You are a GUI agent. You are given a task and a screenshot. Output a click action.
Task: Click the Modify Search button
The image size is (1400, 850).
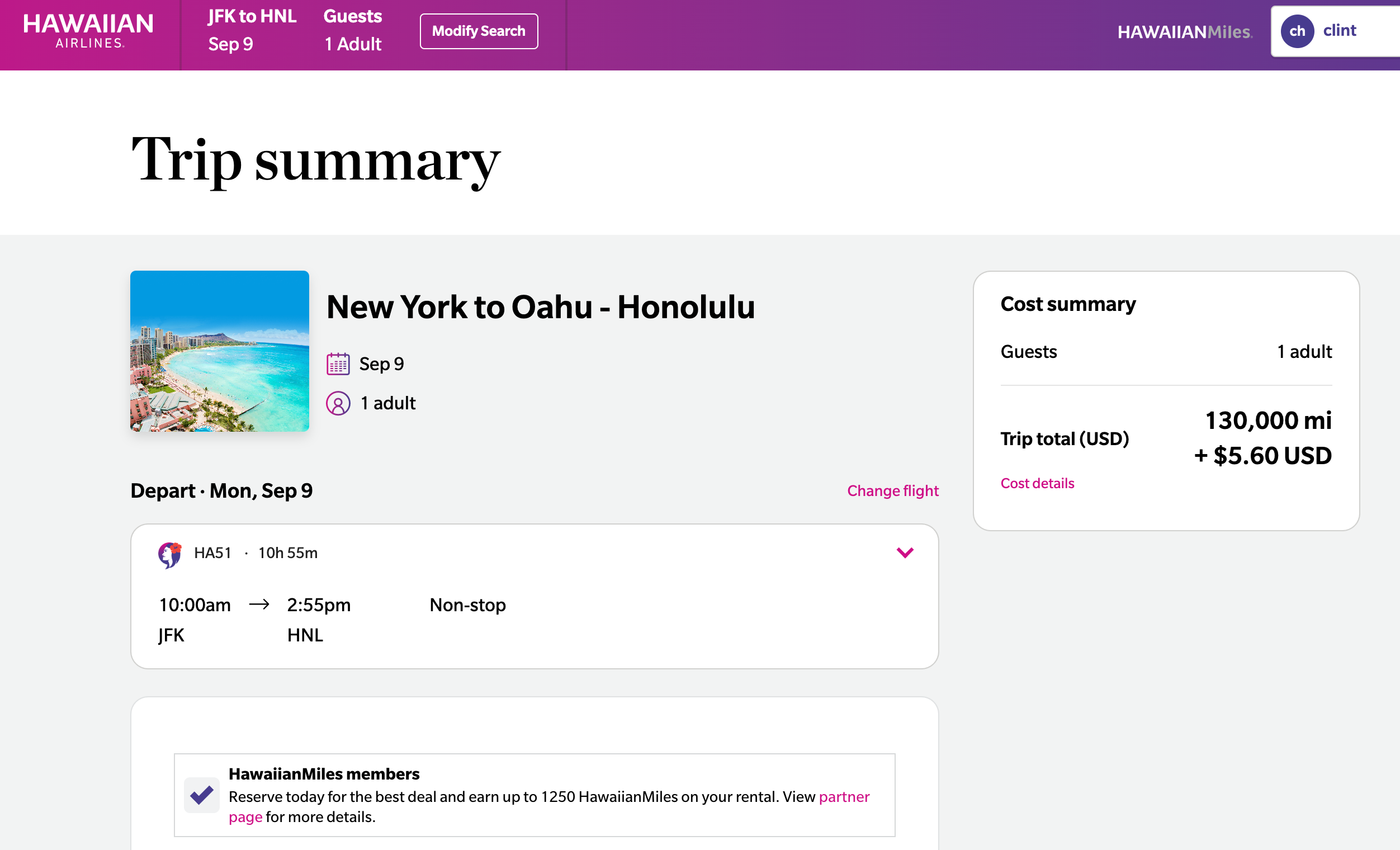click(x=479, y=31)
